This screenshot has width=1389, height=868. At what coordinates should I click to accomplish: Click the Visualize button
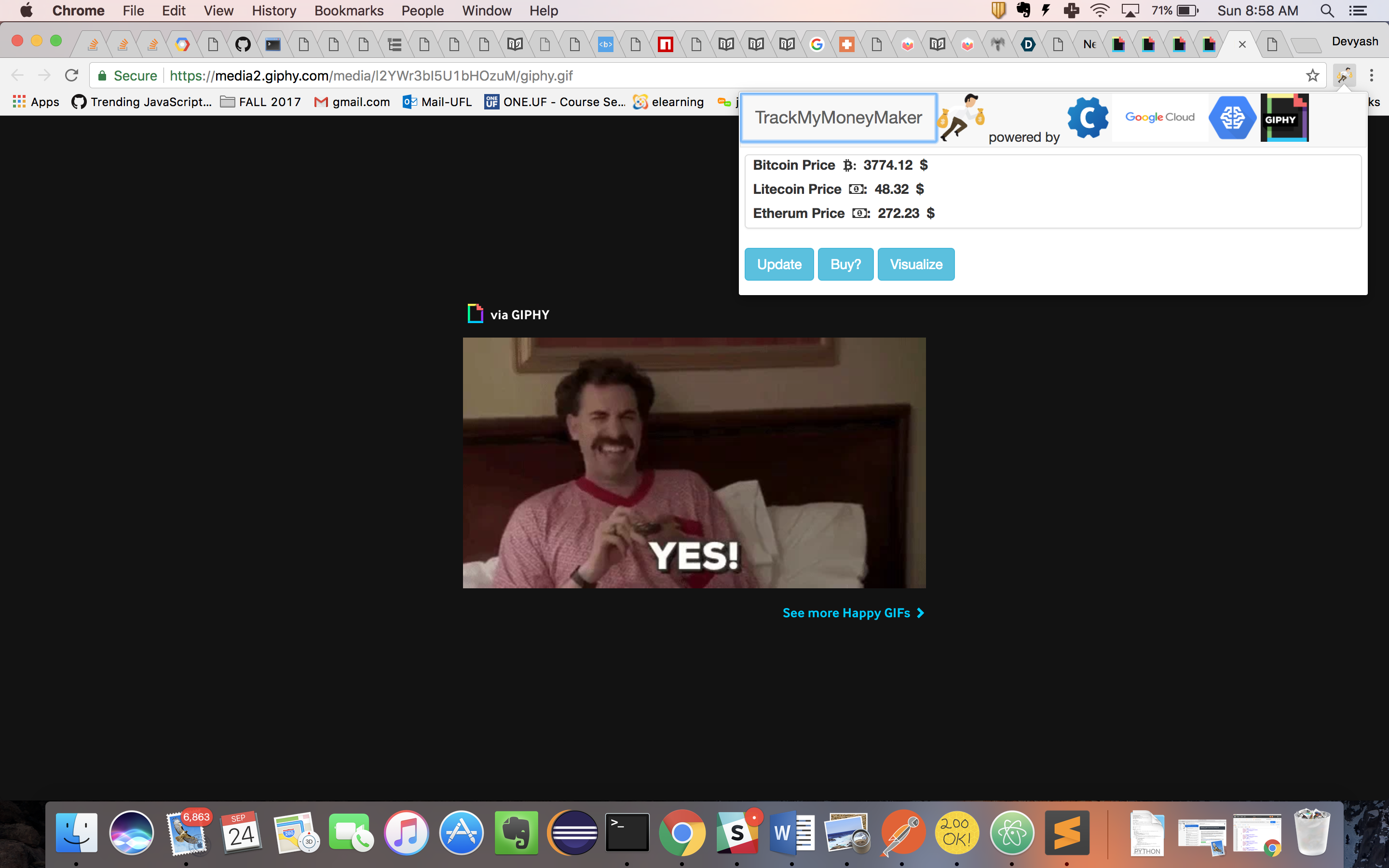click(916, 264)
